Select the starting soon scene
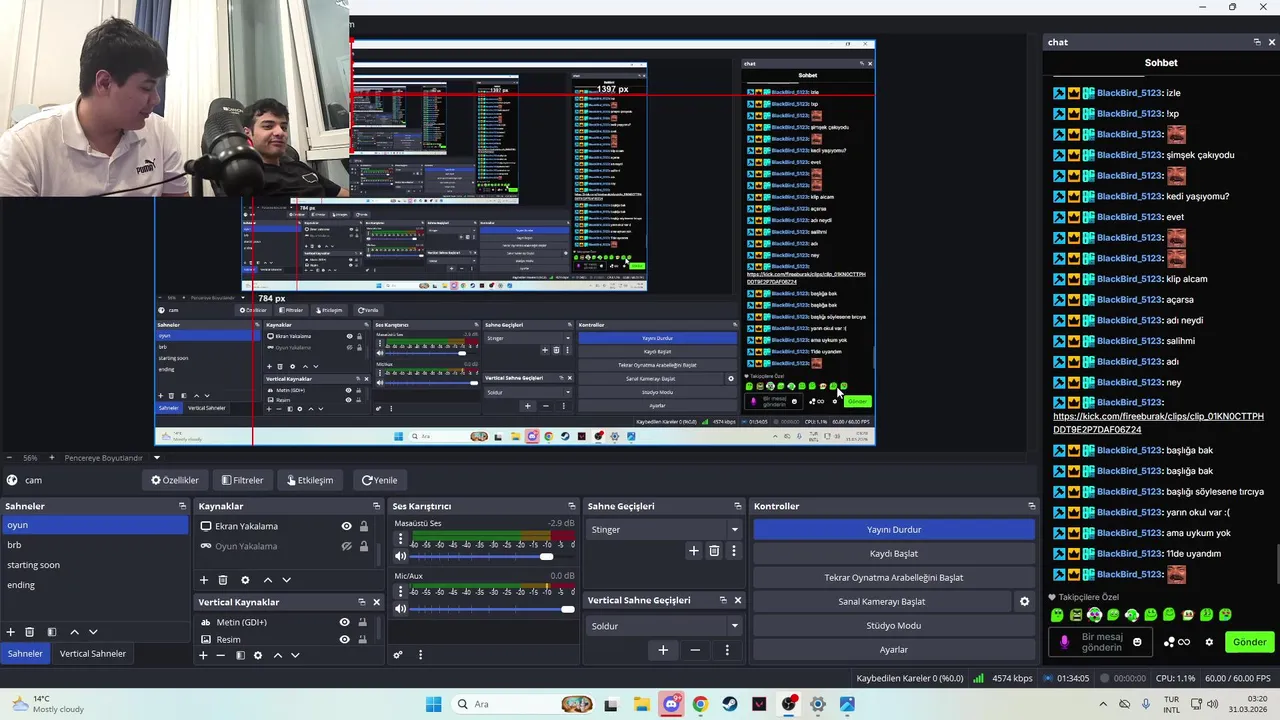1280x720 pixels. tap(94, 565)
